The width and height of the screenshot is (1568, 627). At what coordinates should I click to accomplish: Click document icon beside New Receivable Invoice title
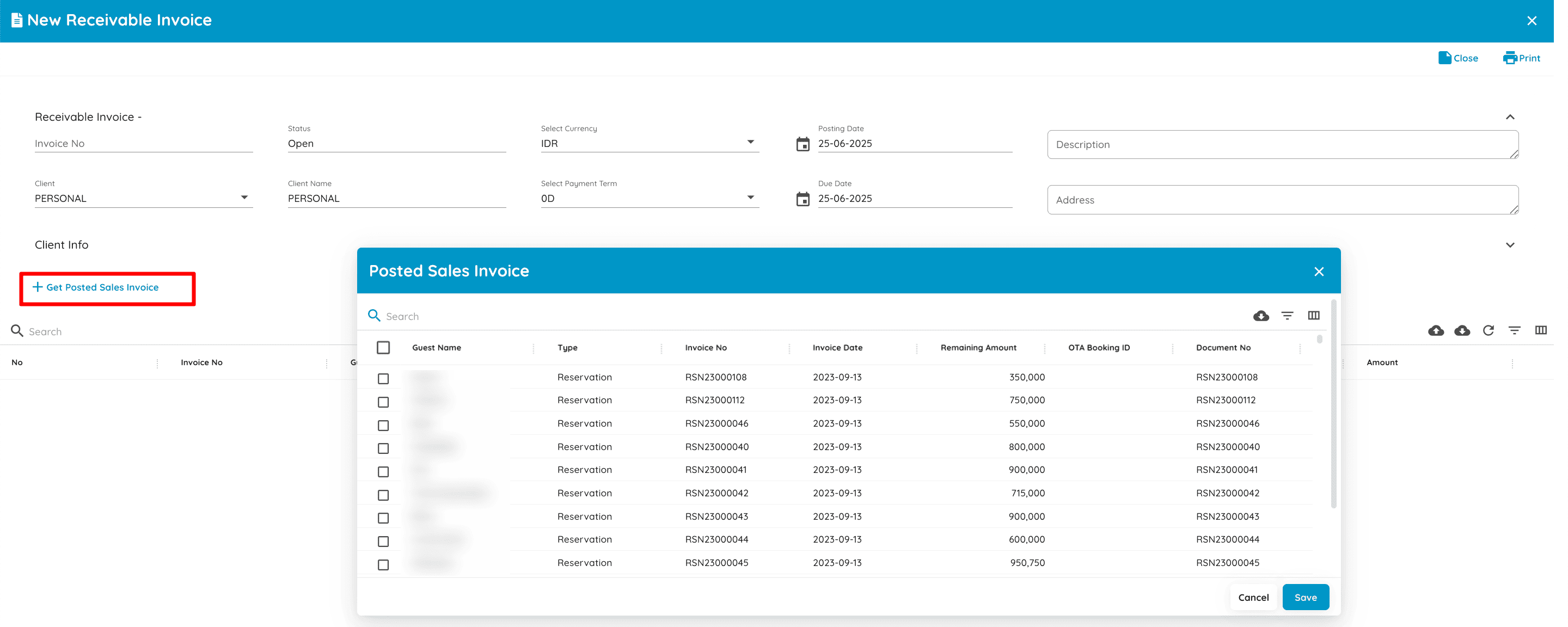17,20
